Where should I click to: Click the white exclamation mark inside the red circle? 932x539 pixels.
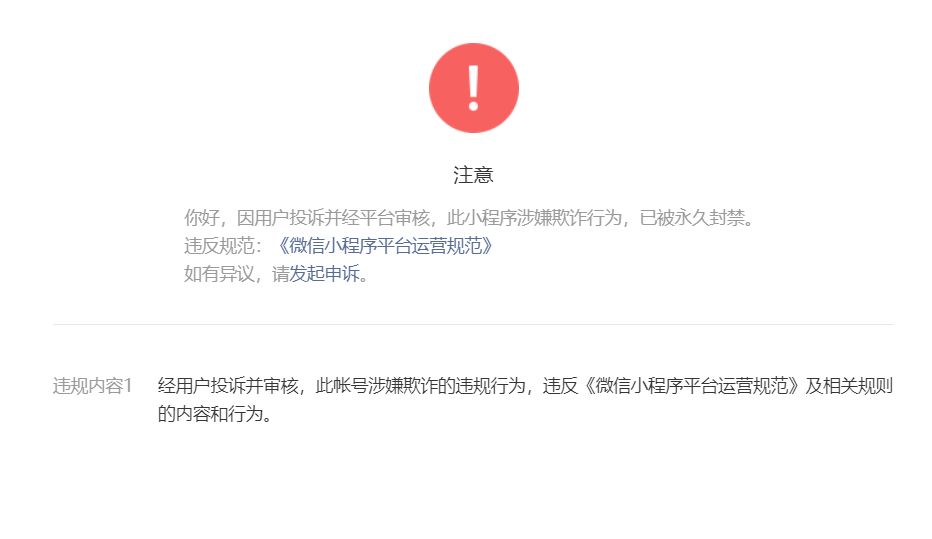tap(474, 88)
